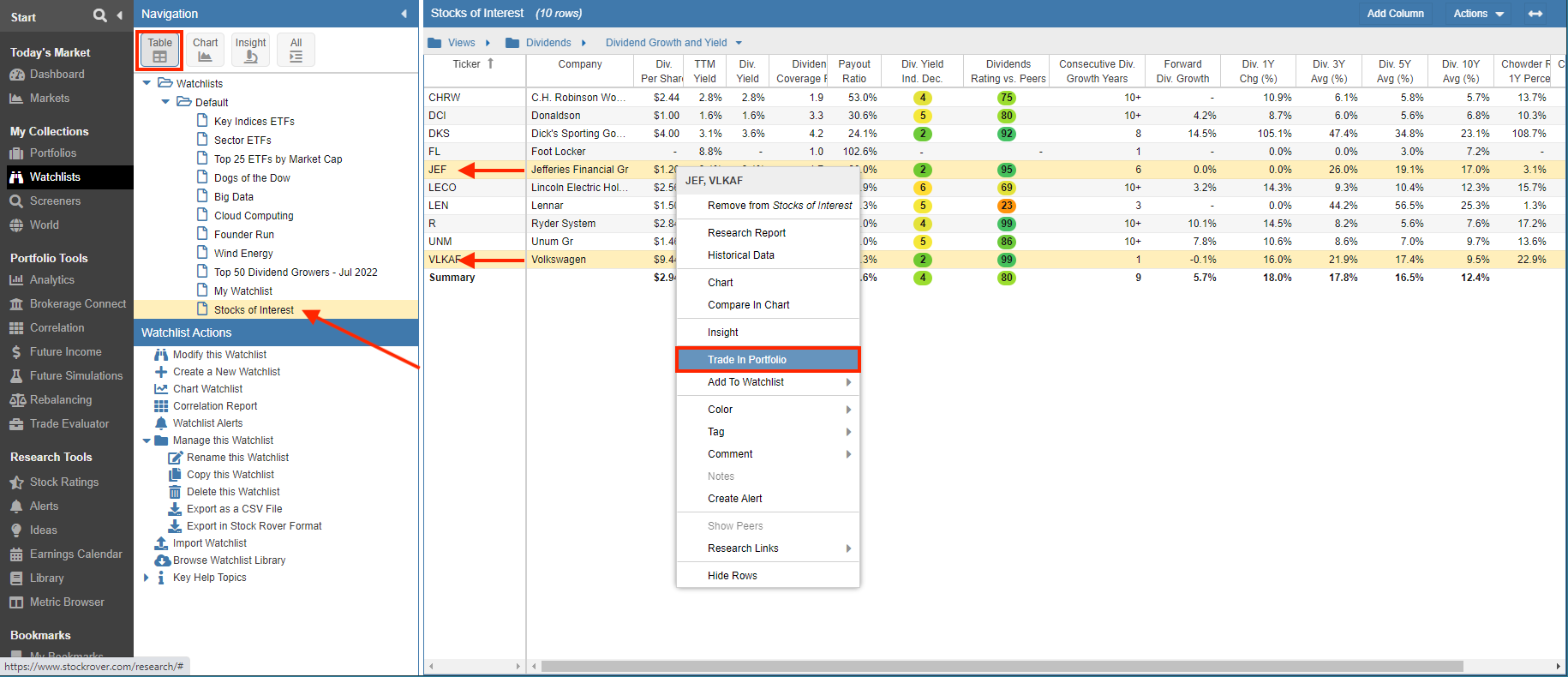The height and width of the screenshot is (677, 1568).
Task: Open the search magnifier in Start bar
Action: pyautogui.click(x=100, y=15)
